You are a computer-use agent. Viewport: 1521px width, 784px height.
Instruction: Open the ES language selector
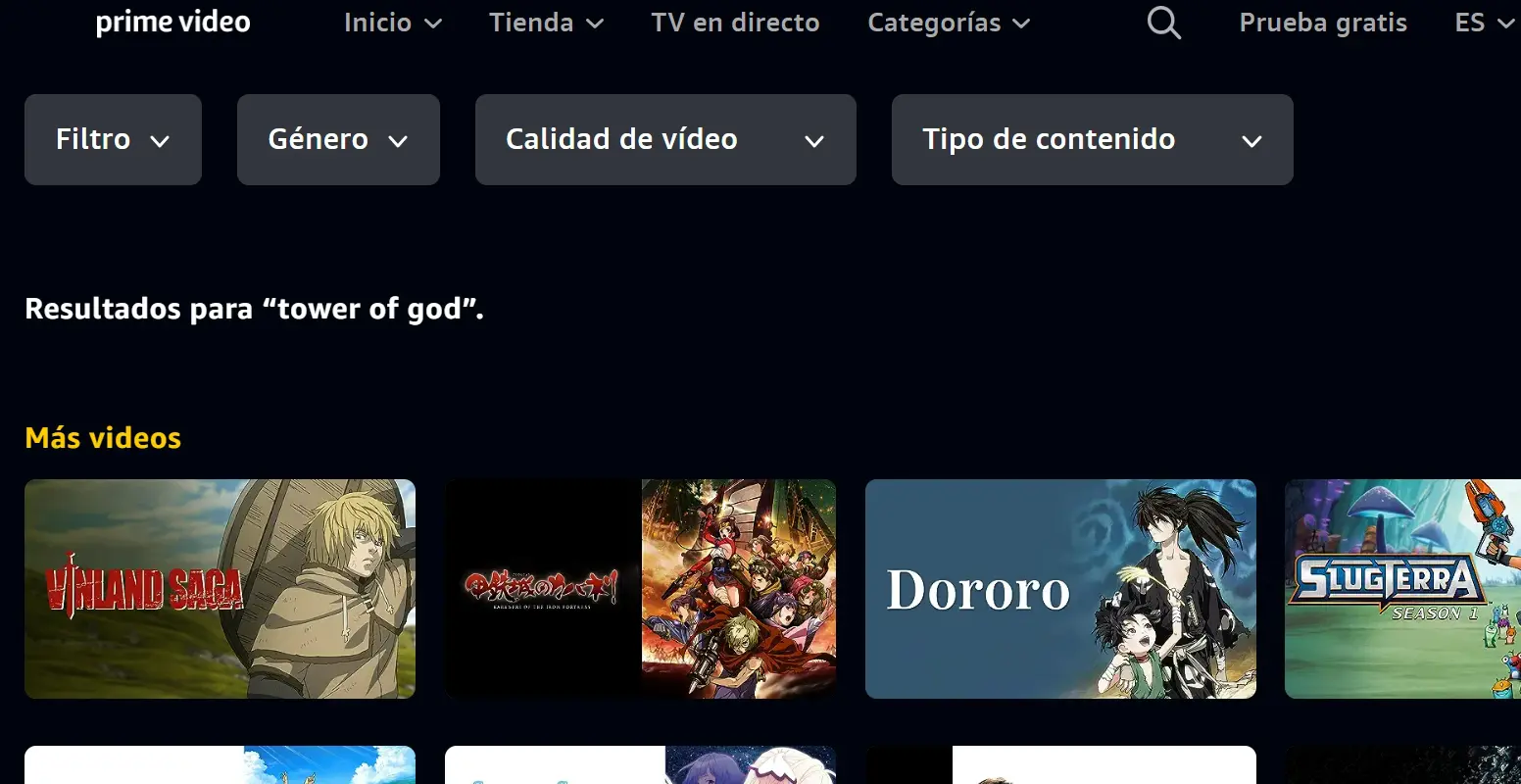pos(1485,23)
